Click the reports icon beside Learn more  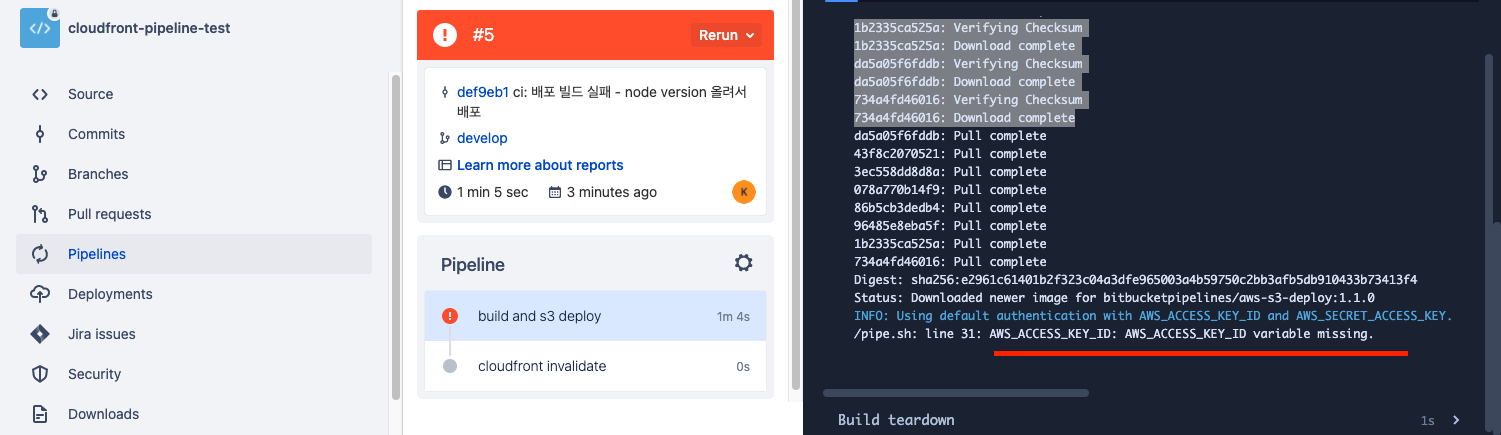(x=445, y=165)
